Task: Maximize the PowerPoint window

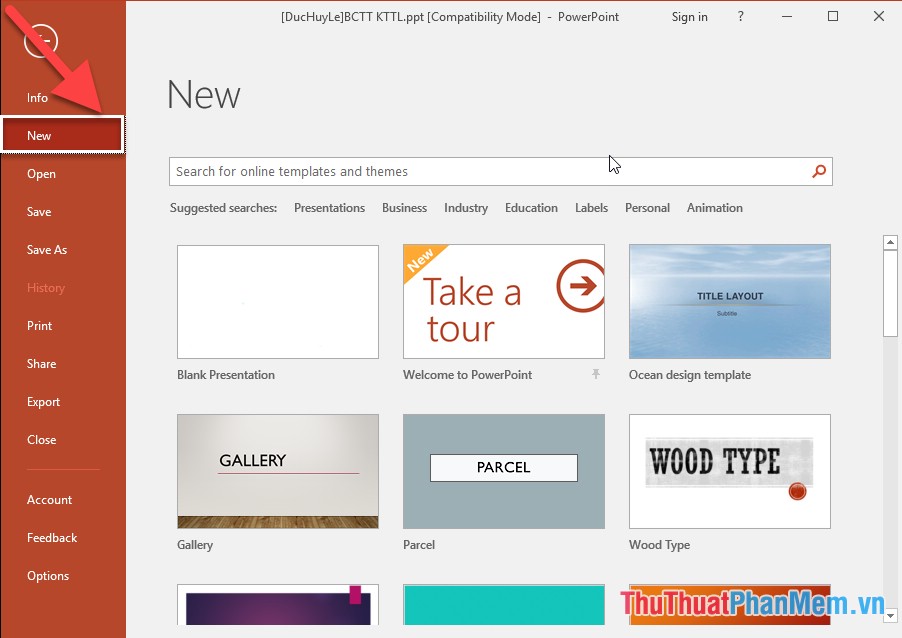Action: 832,17
